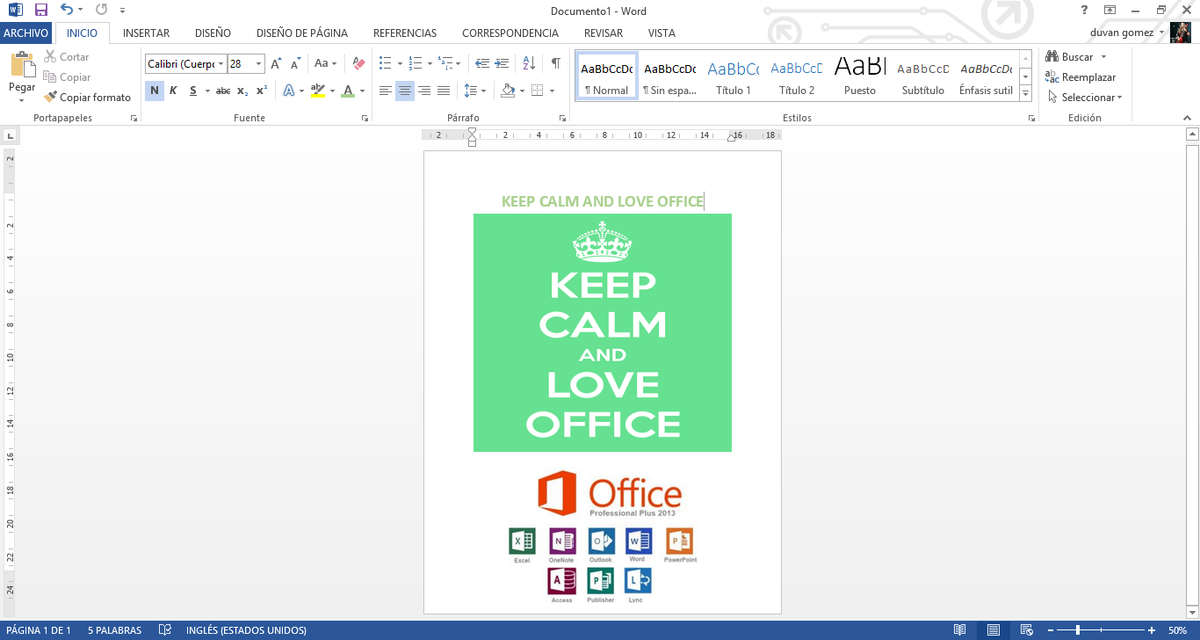Apply the yellow text highlight color

(x=318, y=90)
